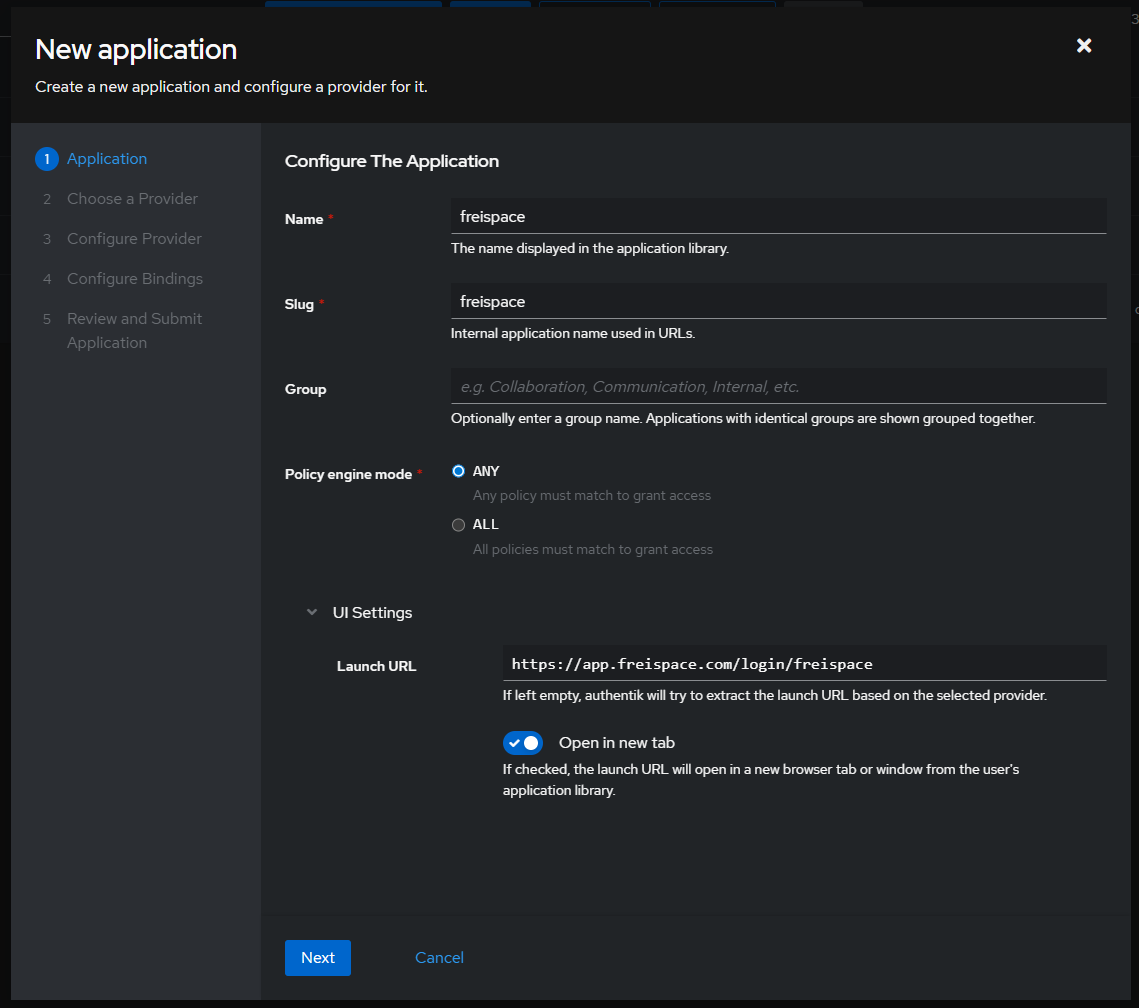
Task: Select the Application wizard step
Action: (x=107, y=158)
